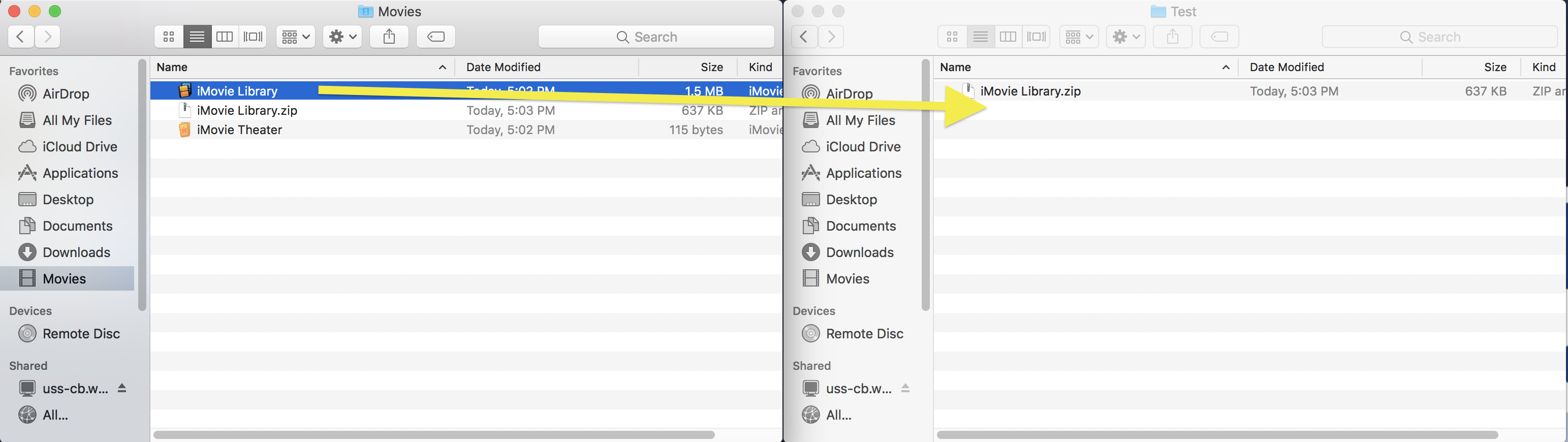Sort by Name column in Movies window

[302, 67]
